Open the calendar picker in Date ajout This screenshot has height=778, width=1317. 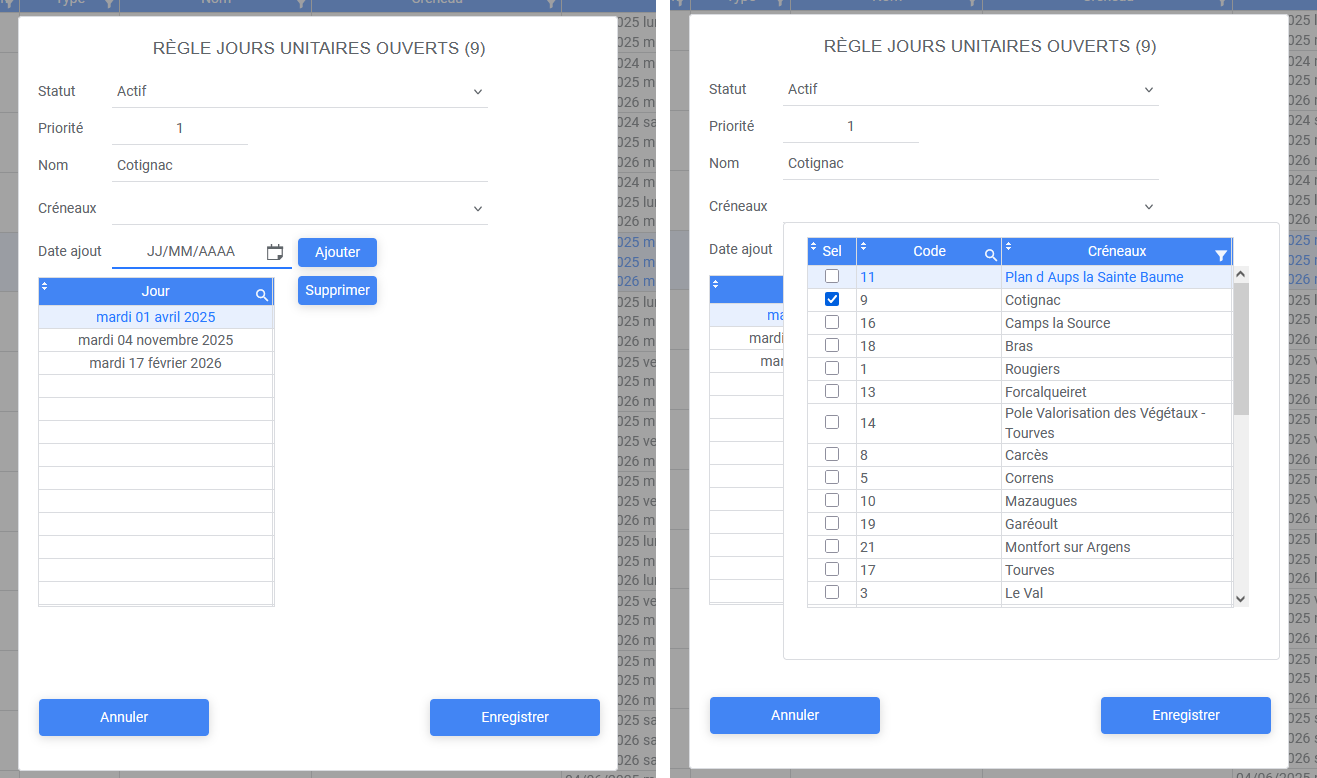tap(275, 252)
